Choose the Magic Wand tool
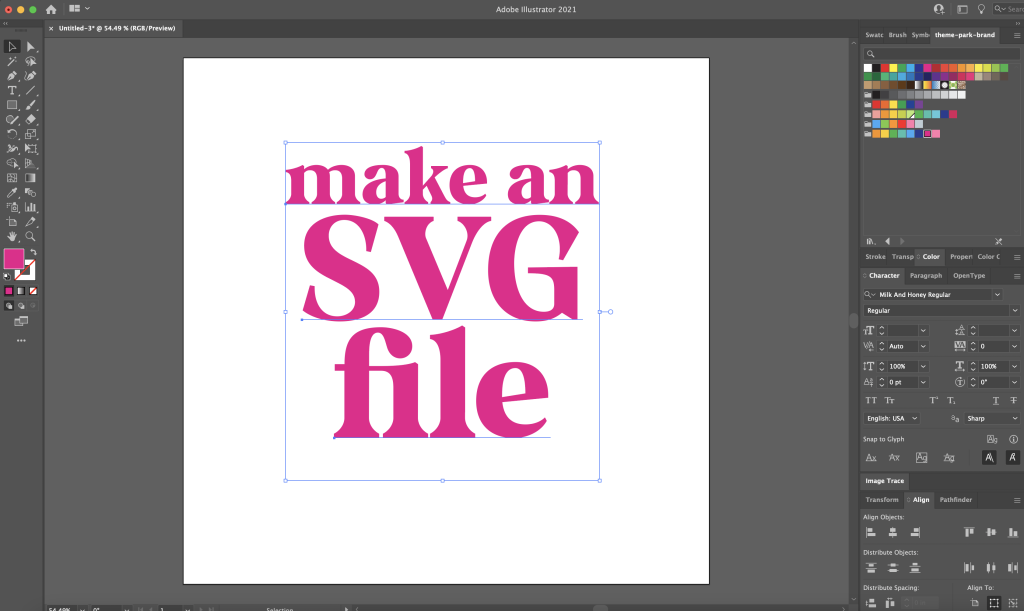1024x611 pixels. 12,61
